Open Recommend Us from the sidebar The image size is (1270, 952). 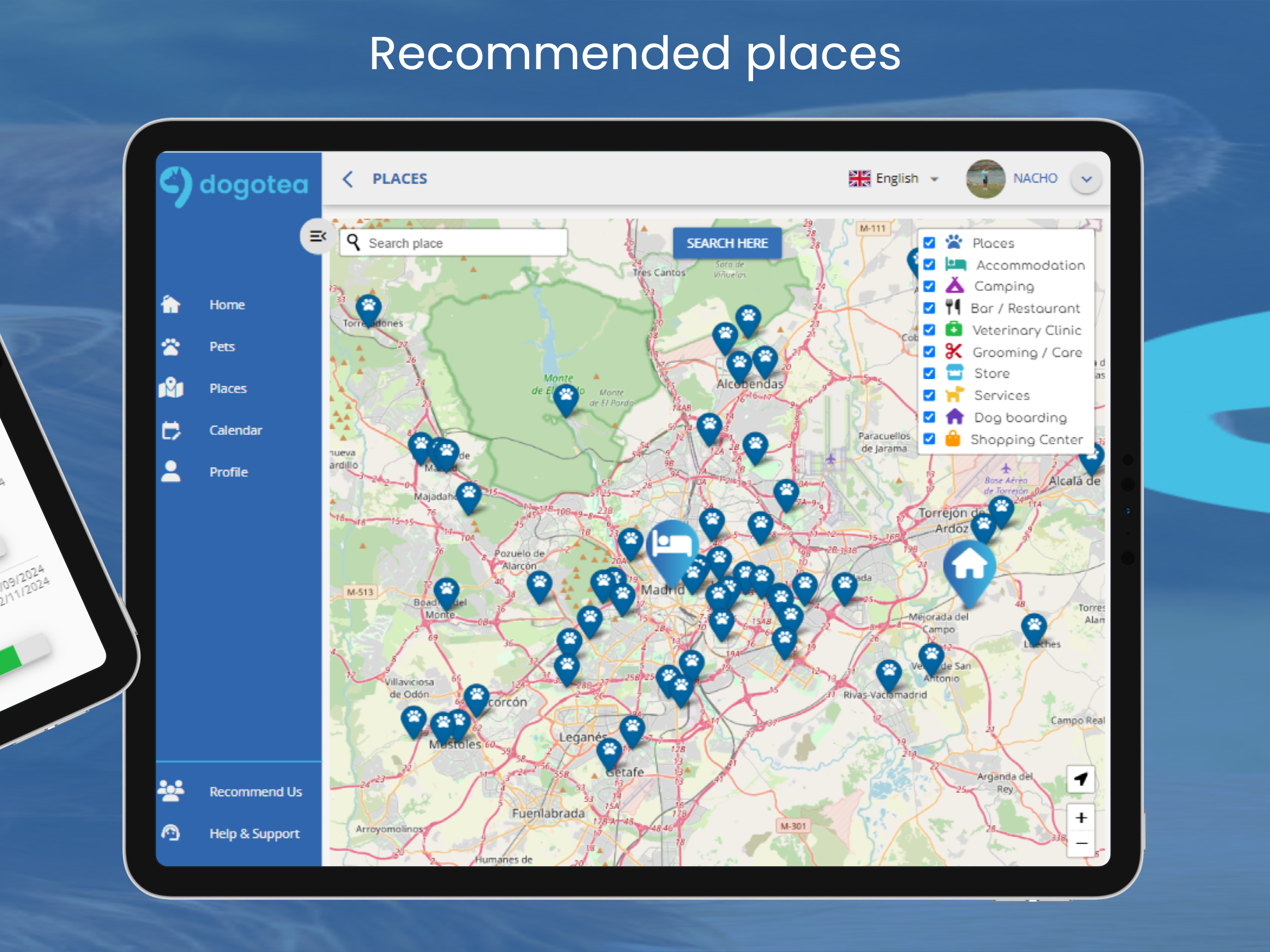click(x=256, y=792)
